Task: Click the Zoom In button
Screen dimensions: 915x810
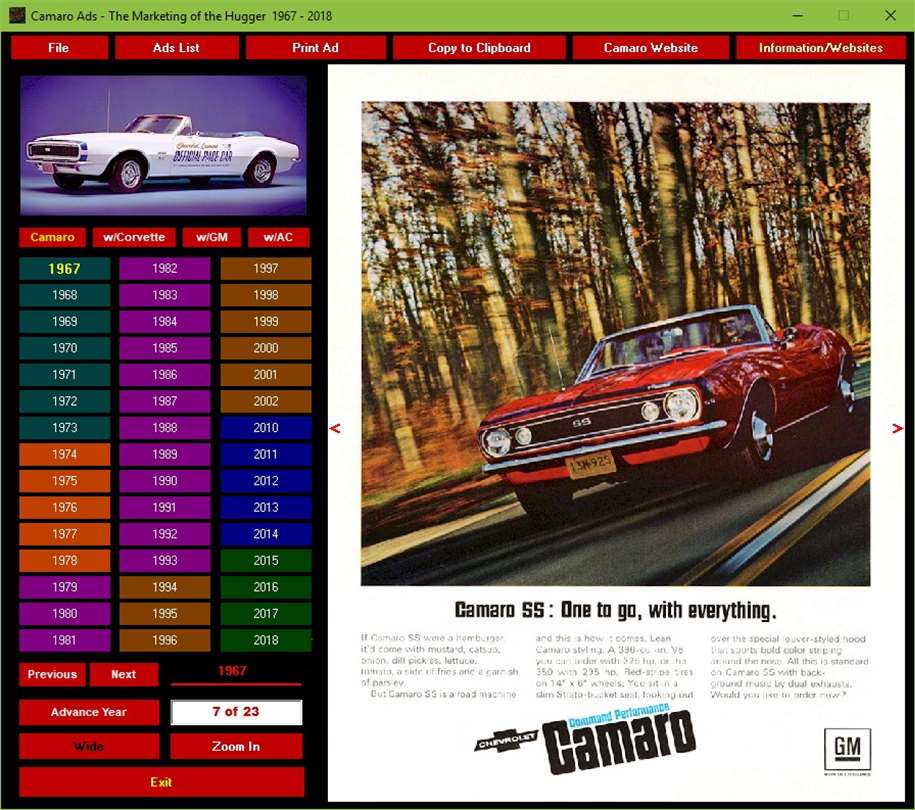Action: [x=236, y=746]
